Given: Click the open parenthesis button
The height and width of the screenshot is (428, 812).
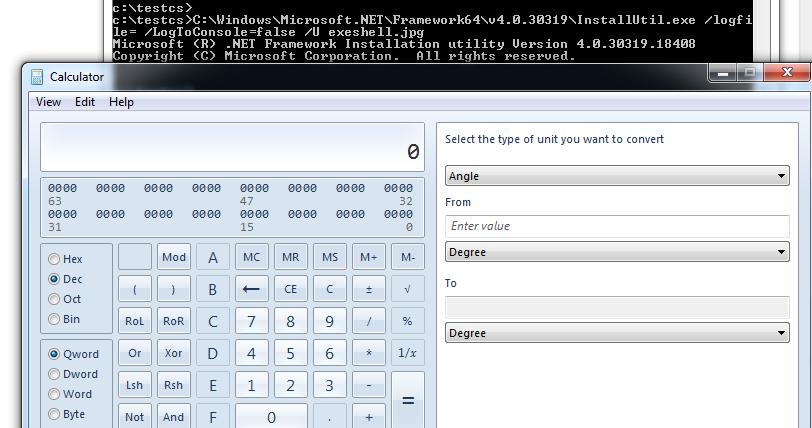Looking at the screenshot, I should pyautogui.click(x=135, y=289).
